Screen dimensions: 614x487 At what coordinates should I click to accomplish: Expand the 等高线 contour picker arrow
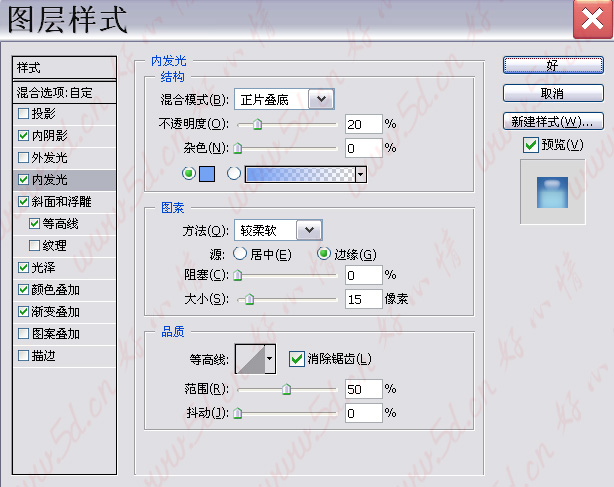pos(270,359)
